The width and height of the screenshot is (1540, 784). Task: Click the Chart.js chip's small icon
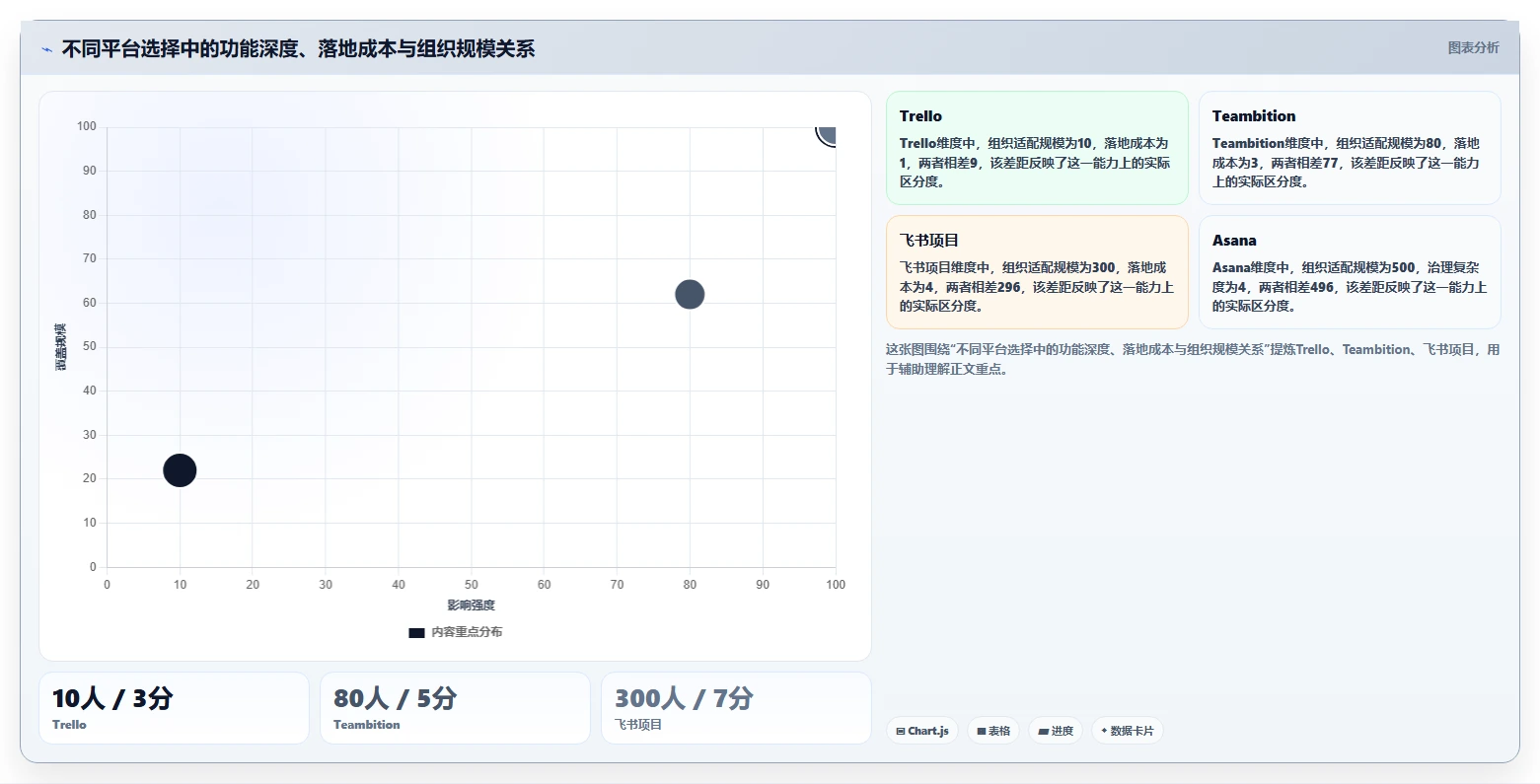[x=901, y=732]
